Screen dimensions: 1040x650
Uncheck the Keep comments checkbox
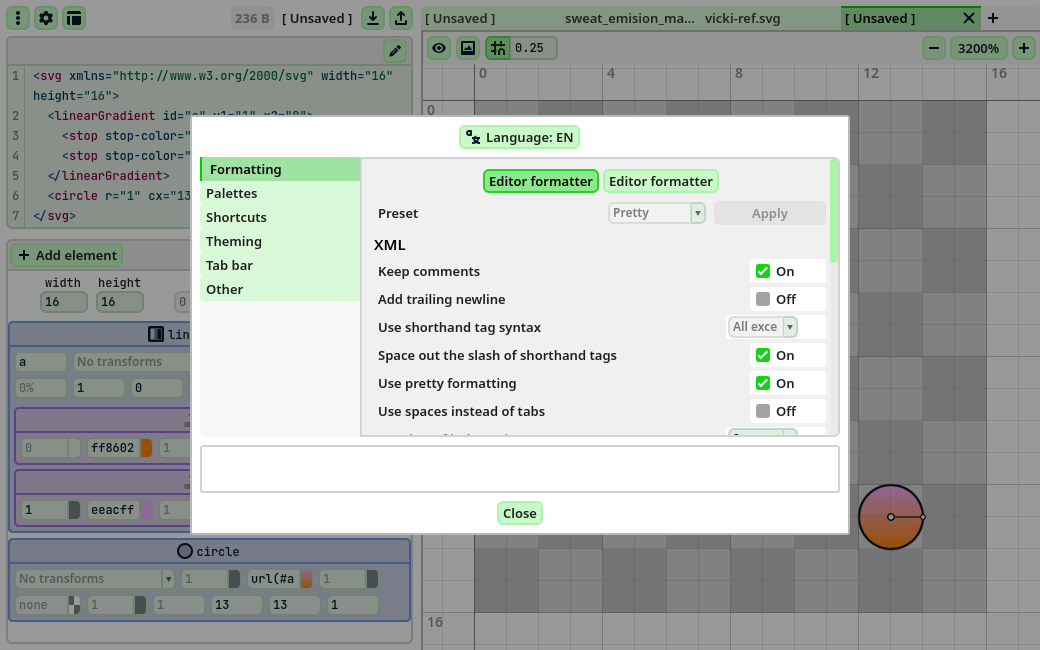click(x=763, y=271)
